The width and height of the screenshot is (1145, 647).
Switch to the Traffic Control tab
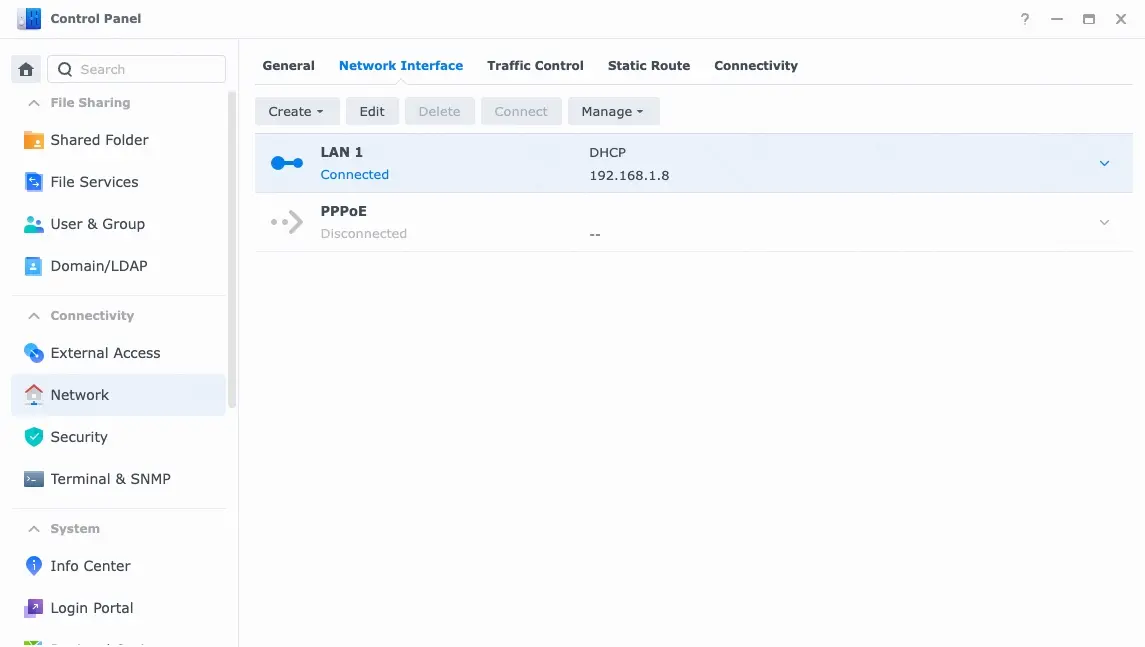tap(535, 66)
